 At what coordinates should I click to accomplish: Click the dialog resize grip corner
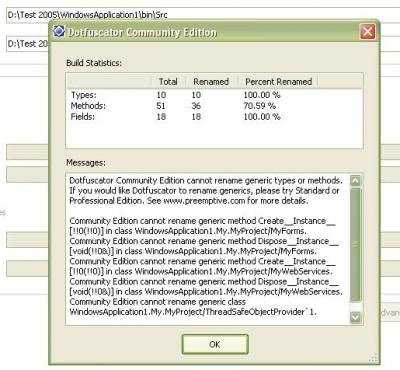click(x=373, y=358)
